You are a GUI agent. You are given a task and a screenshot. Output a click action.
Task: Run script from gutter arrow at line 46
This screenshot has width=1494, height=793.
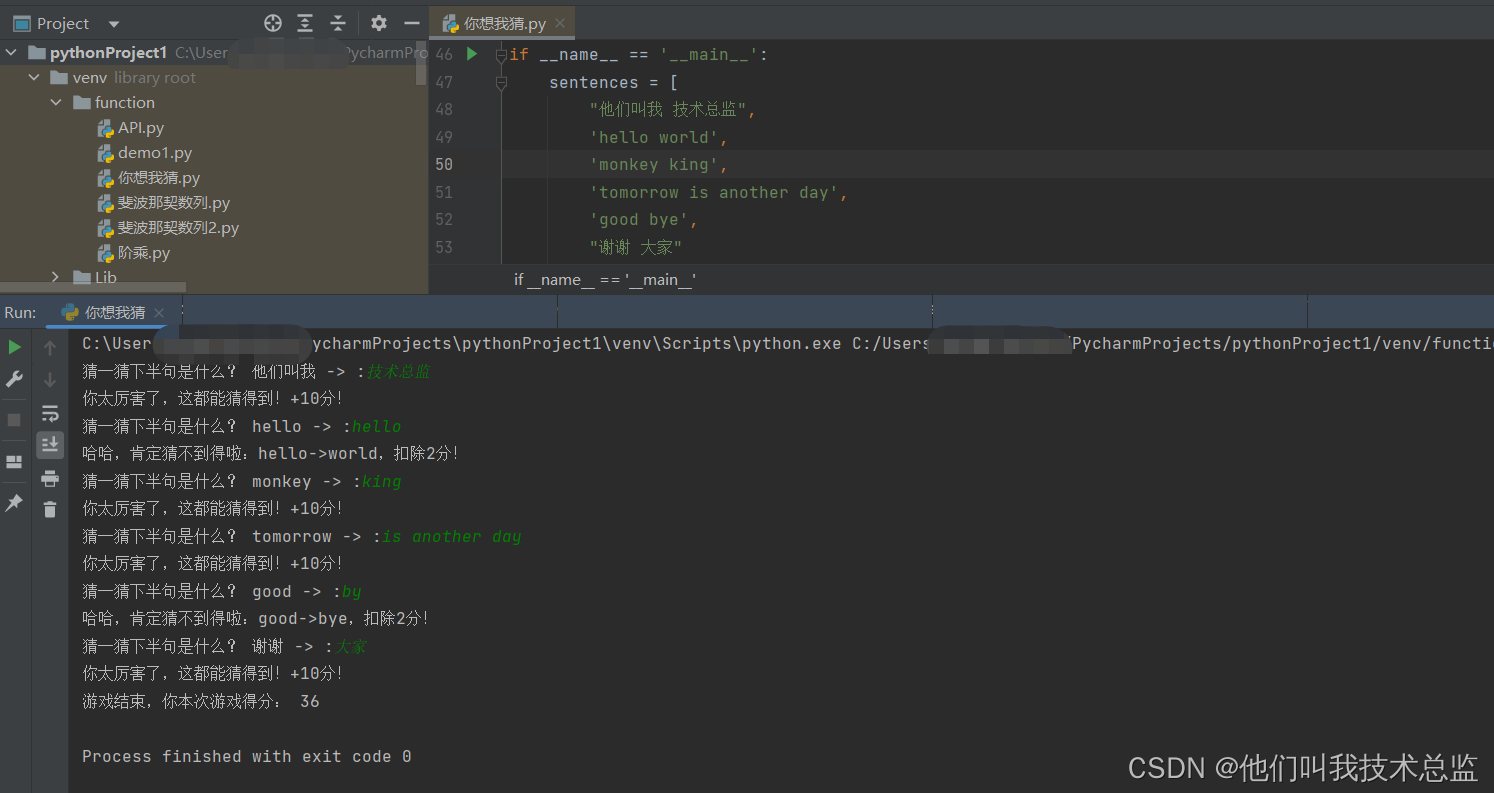pyautogui.click(x=472, y=54)
